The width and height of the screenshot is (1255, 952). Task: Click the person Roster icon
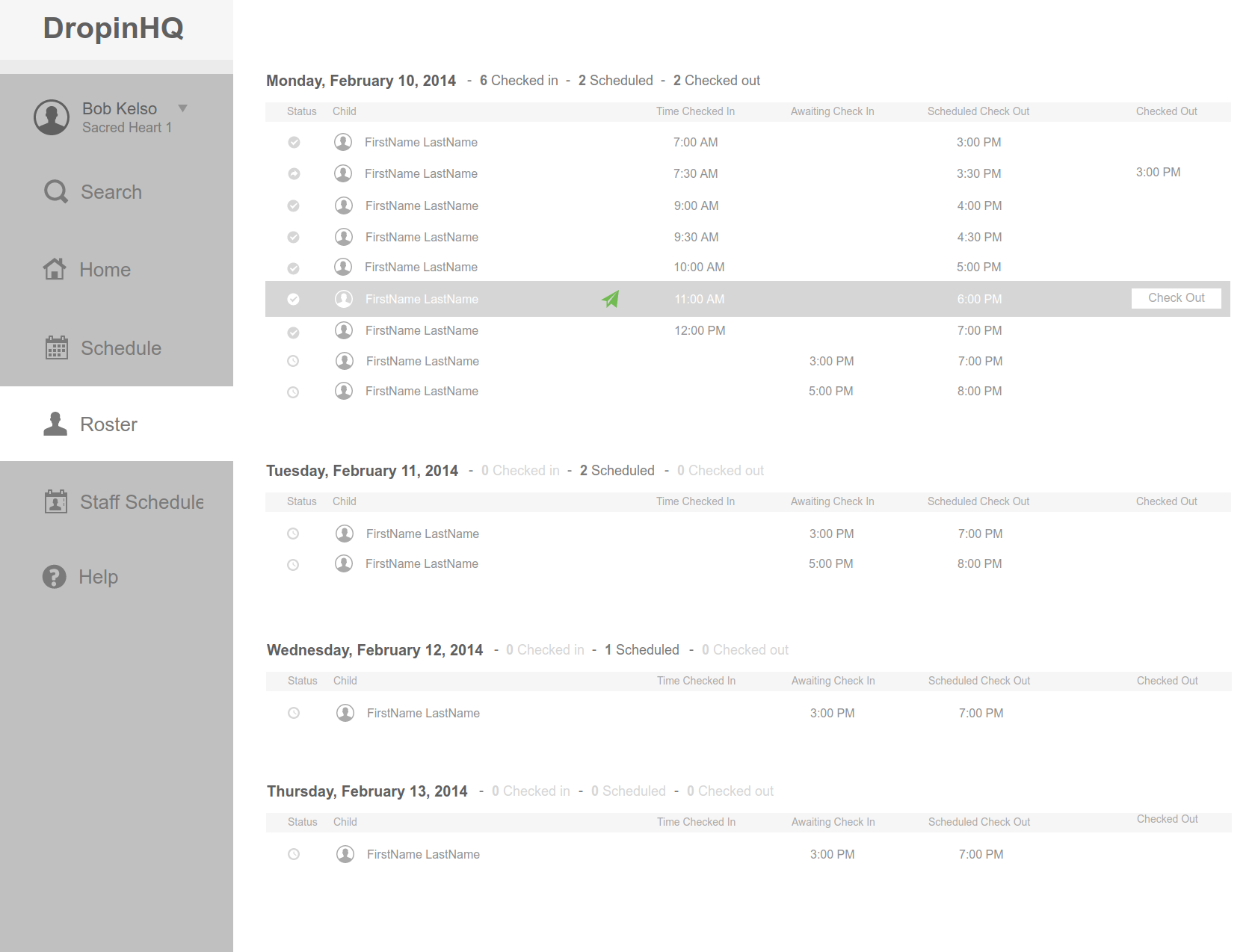coord(55,424)
